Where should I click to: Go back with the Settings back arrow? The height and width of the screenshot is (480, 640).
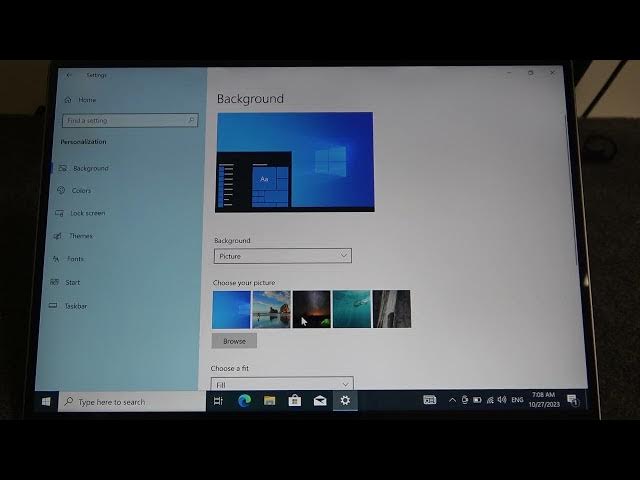69,75
